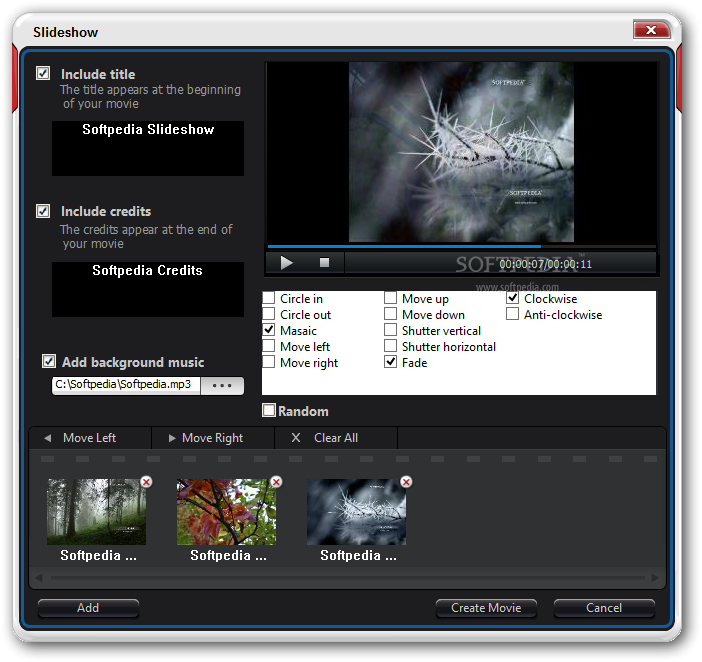Click the preview progress bar
The image size is (702, 662).
[x=462, y=246]
